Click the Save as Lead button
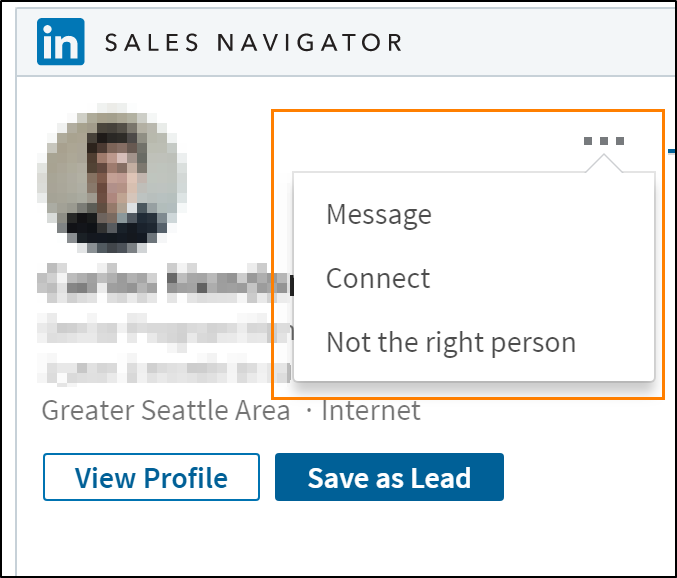The image size is (677, 578). (389, 477)
